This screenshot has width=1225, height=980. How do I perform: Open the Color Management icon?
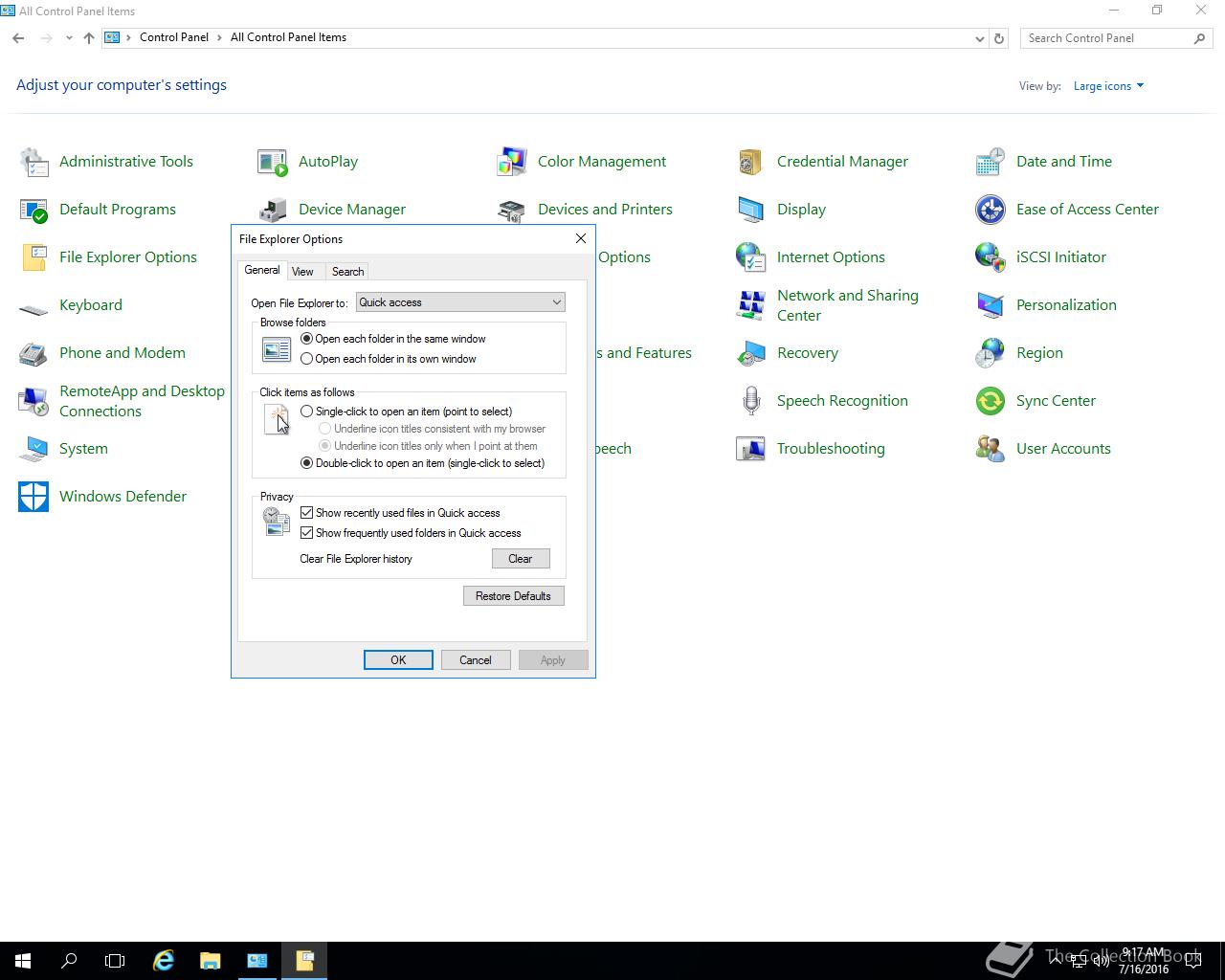coord(512,162)
